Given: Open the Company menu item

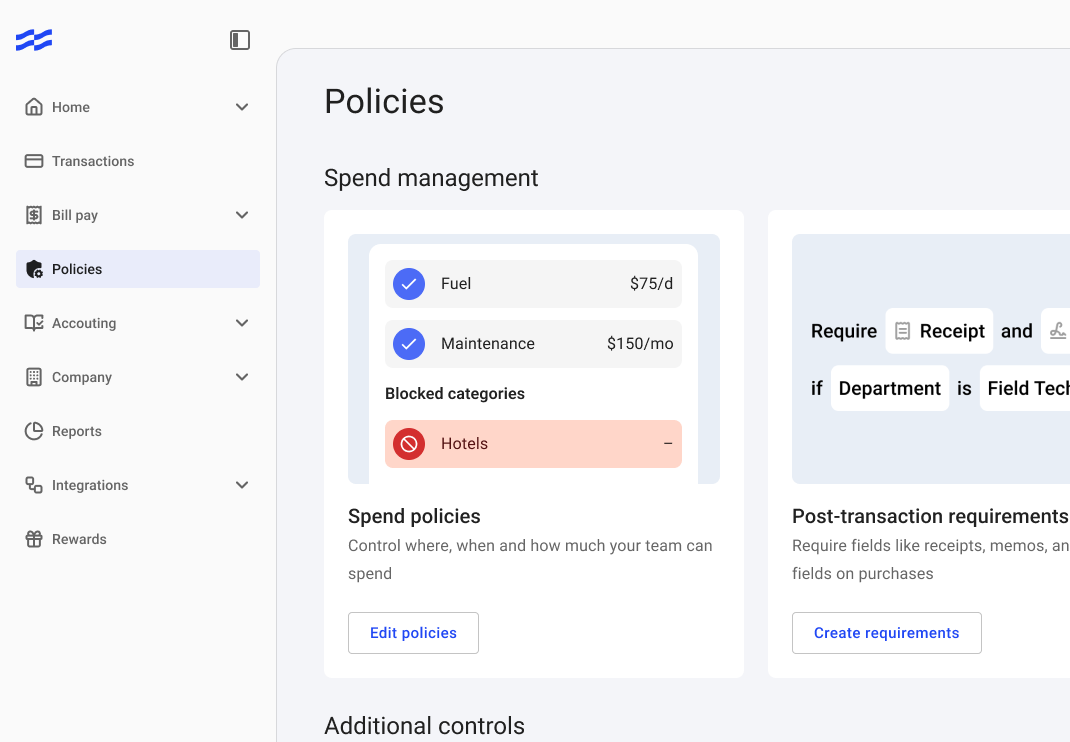Looking at the screenshot, I should coord(138,377).
